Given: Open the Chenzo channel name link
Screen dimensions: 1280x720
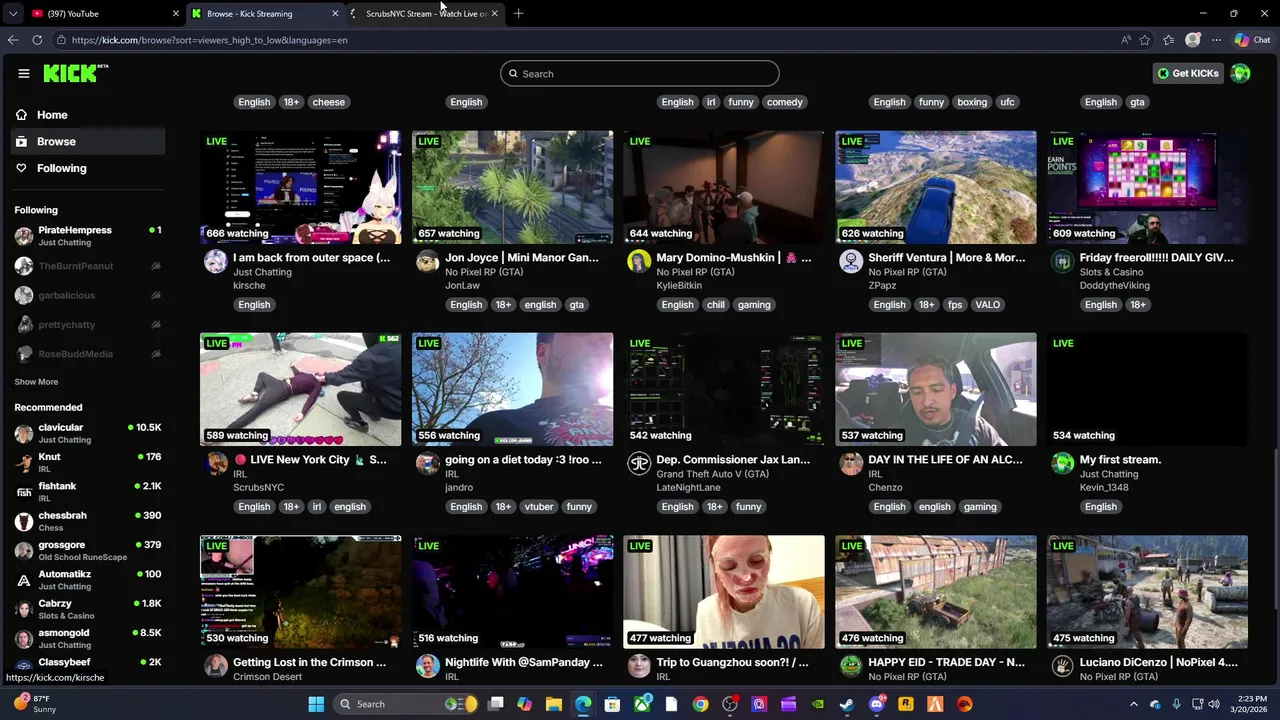Looking at the screenshot, I should pos(885,487).
